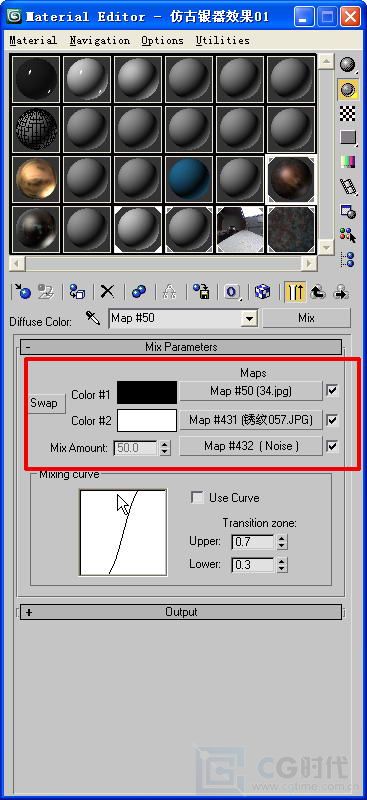Select the copper-orange sphere sample slot
367x800 pixels.
pos(36,179)
